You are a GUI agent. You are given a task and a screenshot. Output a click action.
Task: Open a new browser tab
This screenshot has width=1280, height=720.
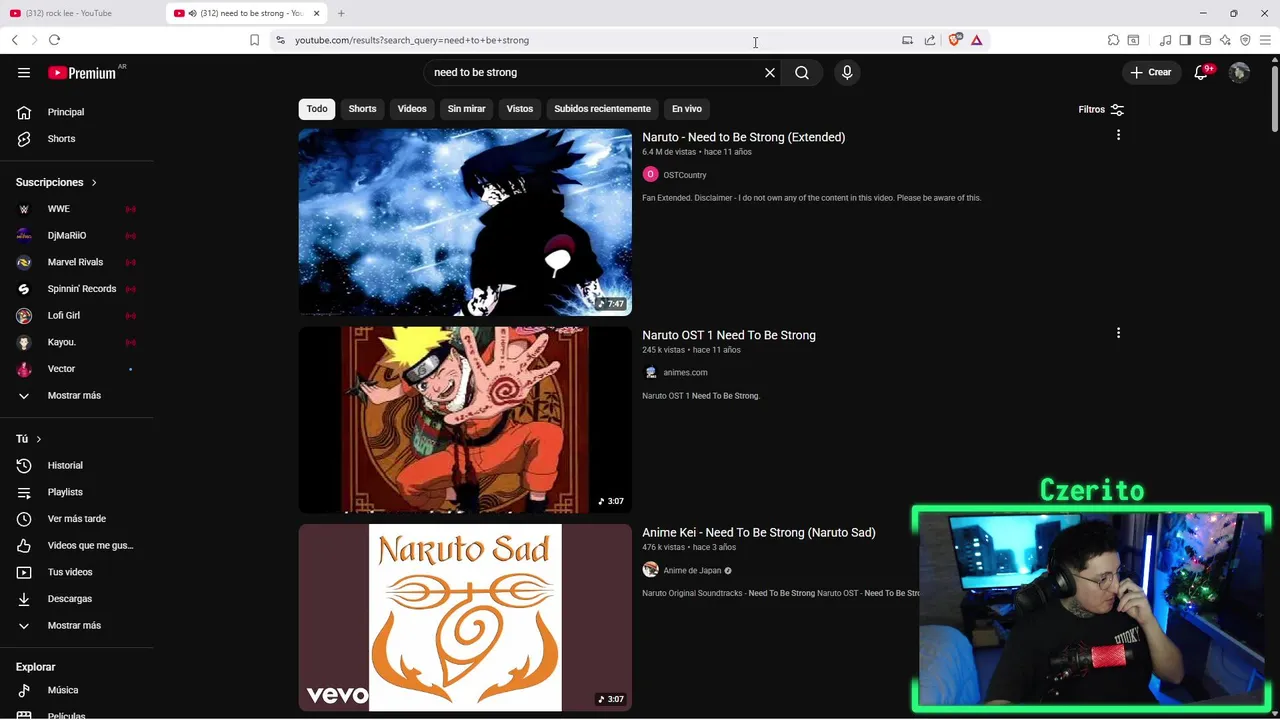click(x=341, y=13)
